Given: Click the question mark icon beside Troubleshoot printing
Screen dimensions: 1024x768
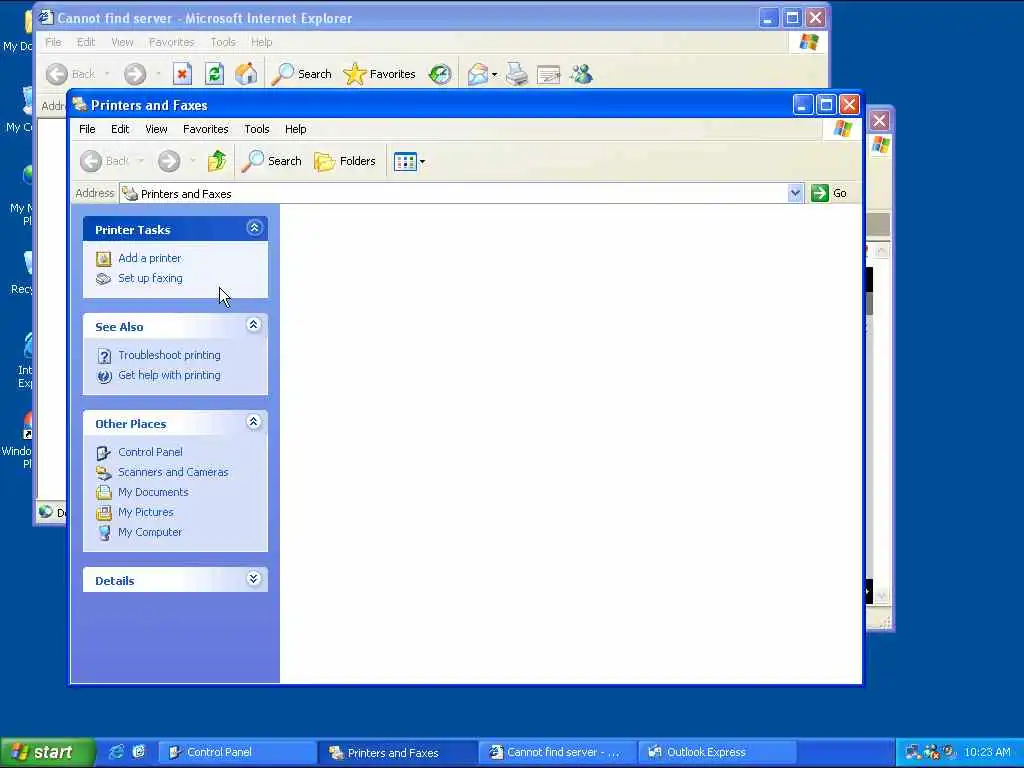Looking at the screenshot, I should click(x=104, y=356).
